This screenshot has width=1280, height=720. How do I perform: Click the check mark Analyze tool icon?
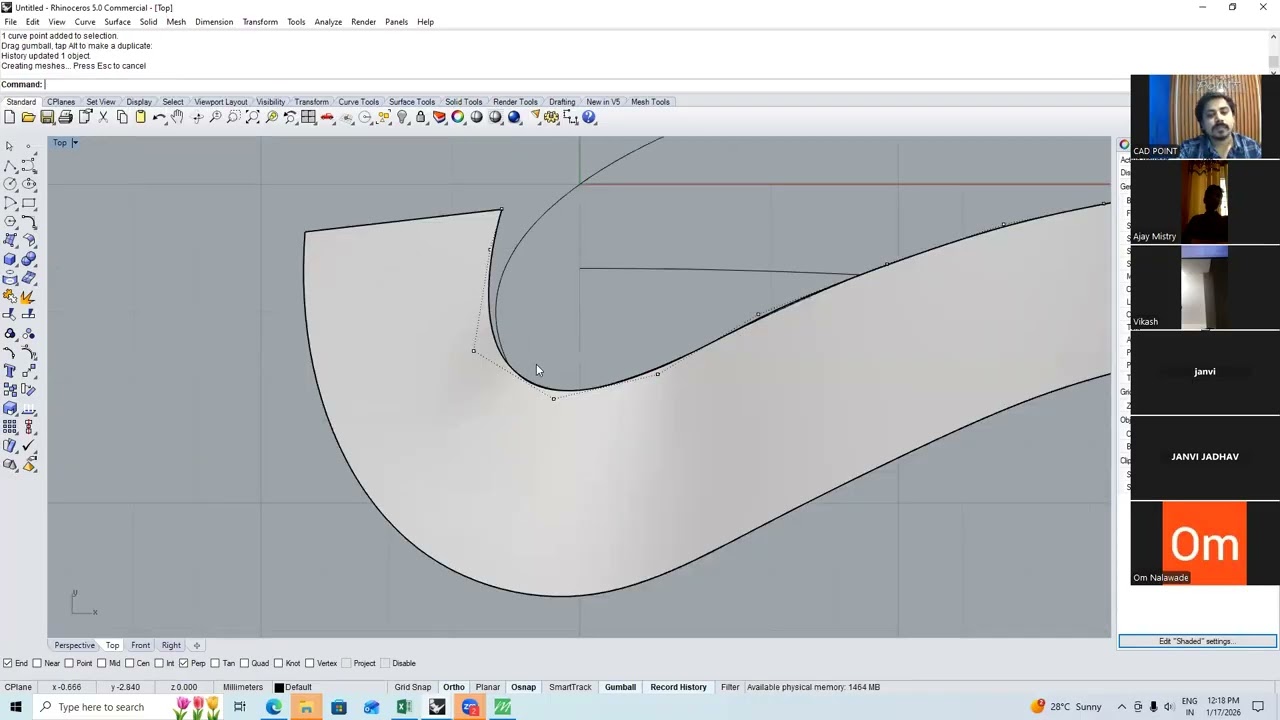pos(28,446)
